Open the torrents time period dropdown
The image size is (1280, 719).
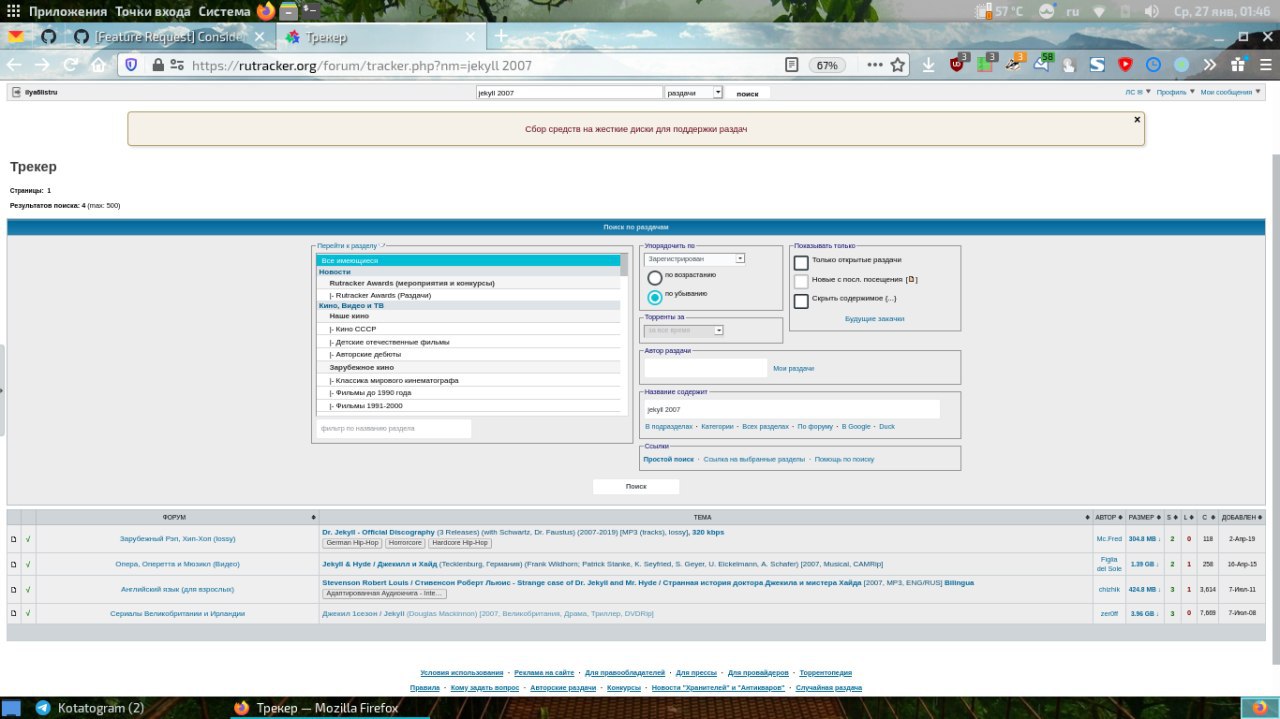point(684,330)
